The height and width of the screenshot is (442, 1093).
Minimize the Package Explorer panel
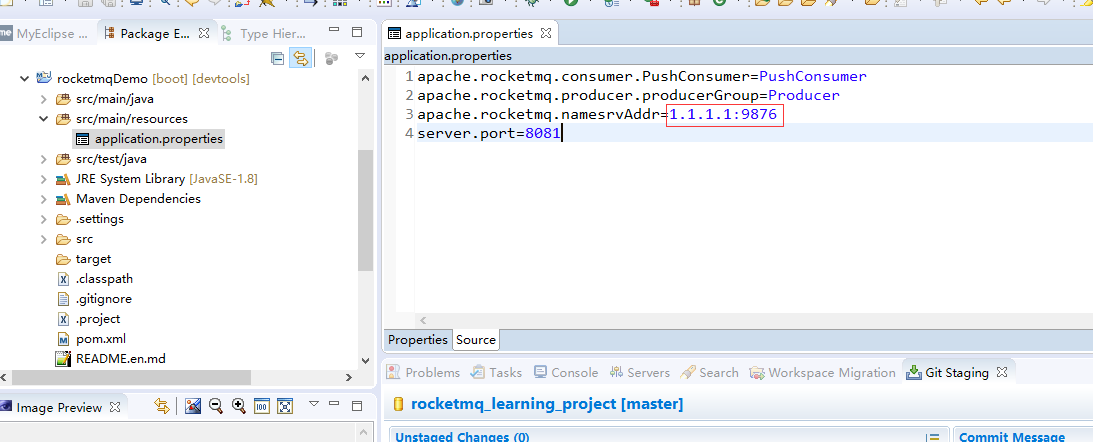[335, 31]
